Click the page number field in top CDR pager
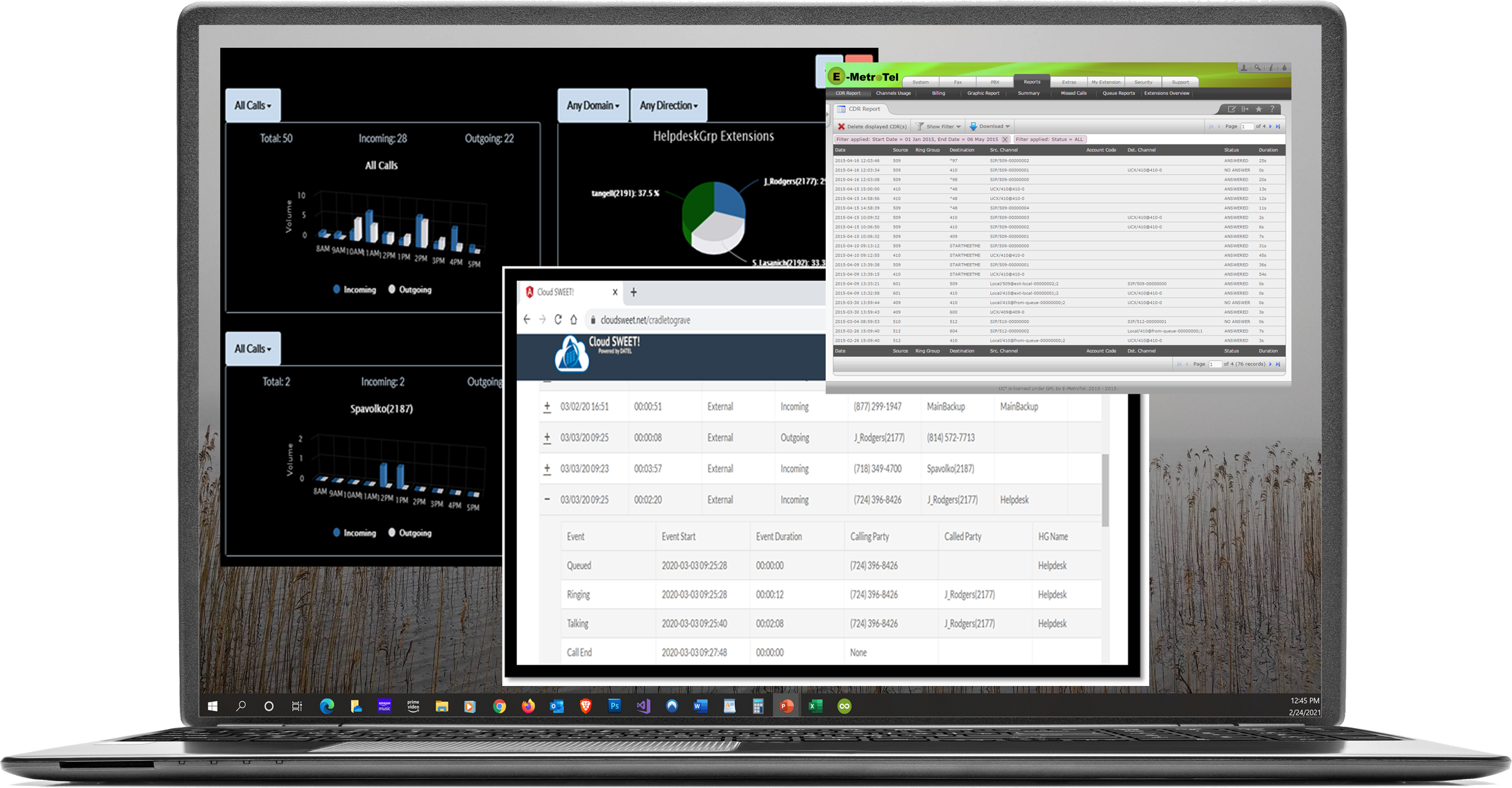 (1247, 126)
